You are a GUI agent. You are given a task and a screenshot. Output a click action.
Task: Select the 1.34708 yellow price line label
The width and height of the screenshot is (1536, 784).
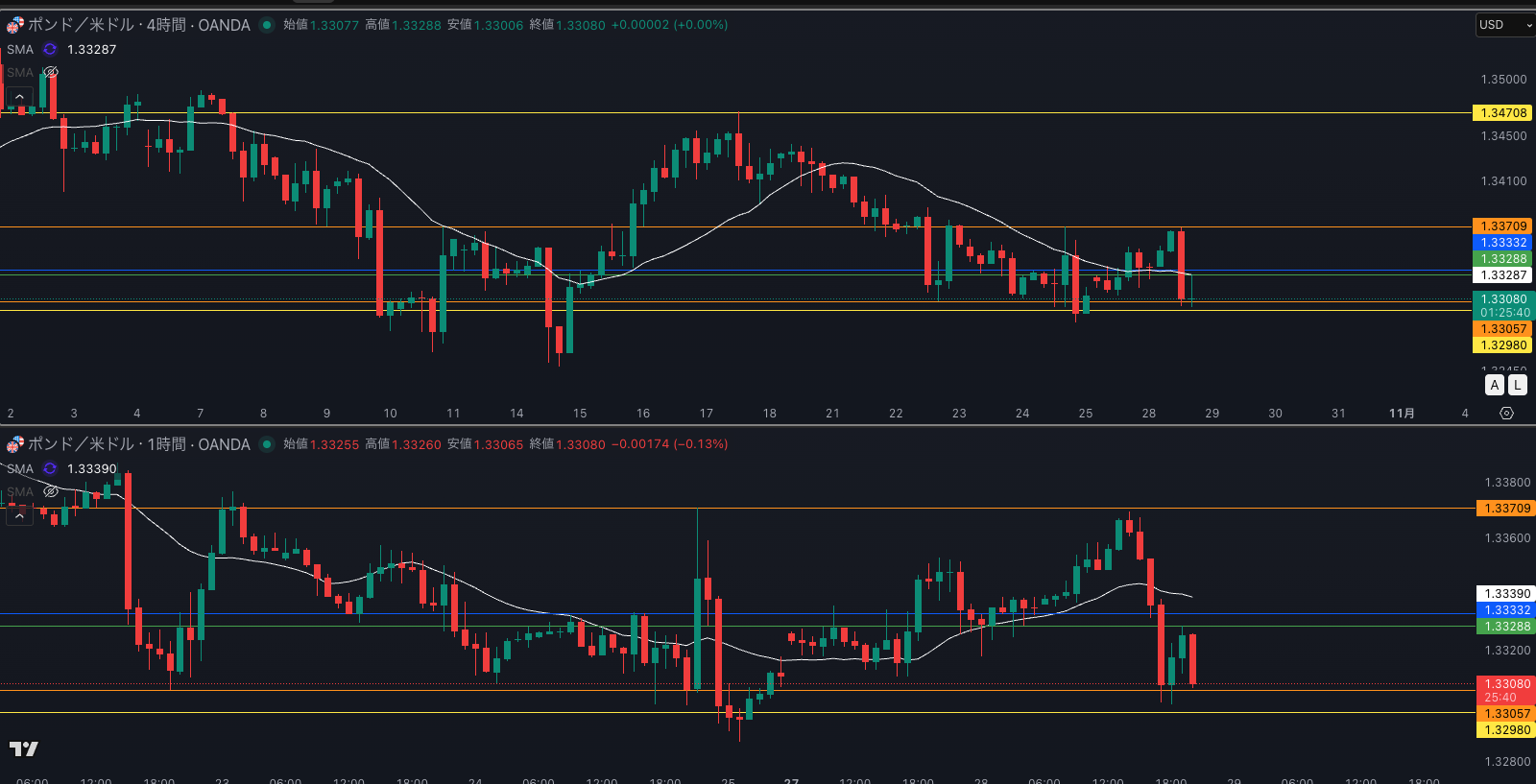(x=1502, y=113)
